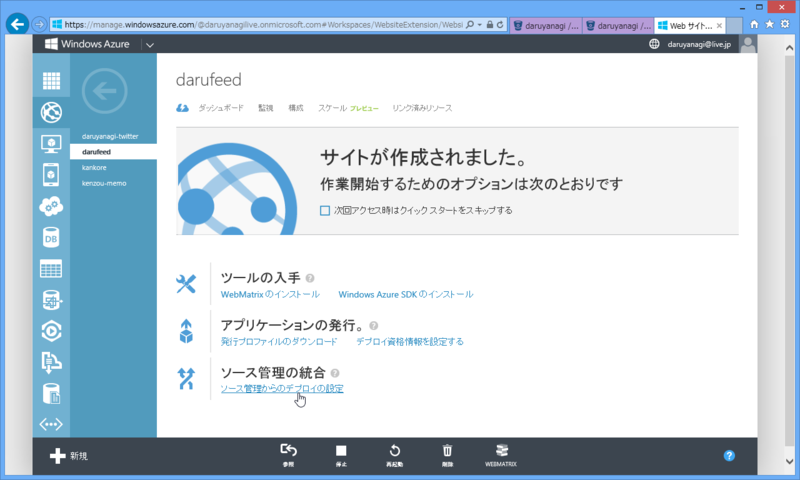The height and width of the screenshot is (480, 800).
Task: Open the Virtual Machines monitor icon in sidebar
Action: tap(51, 144)
